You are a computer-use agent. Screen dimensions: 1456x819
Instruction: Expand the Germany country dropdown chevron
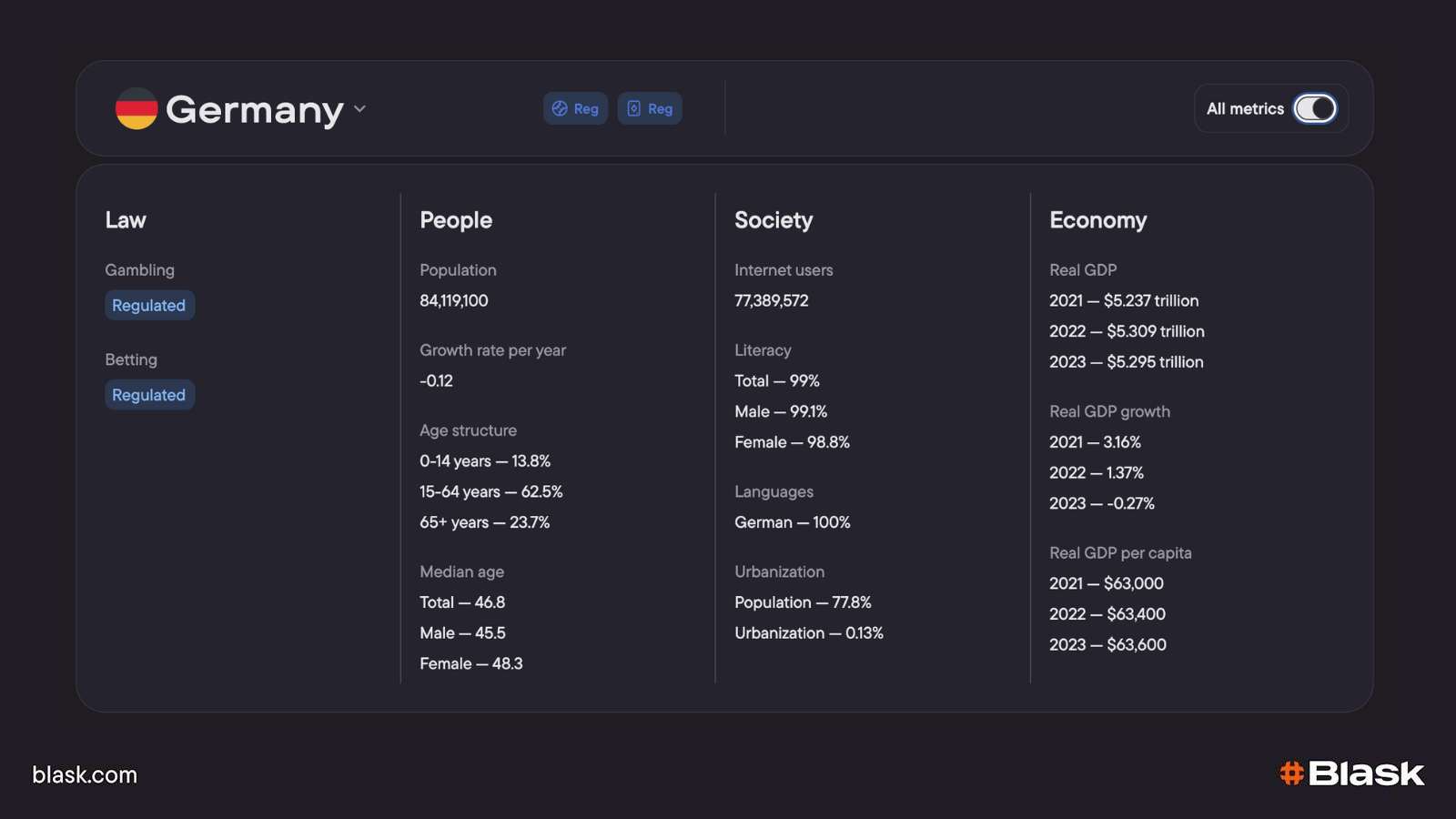(x=360, y=109)
